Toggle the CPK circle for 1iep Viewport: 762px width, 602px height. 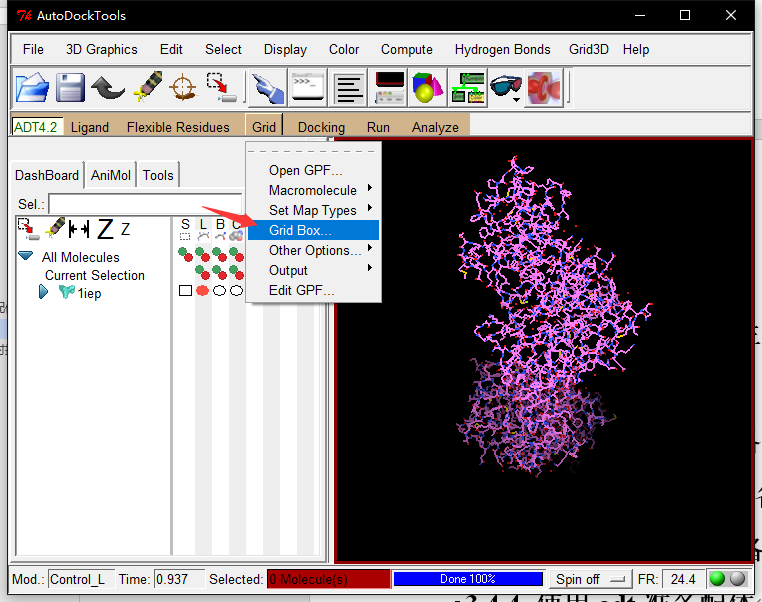[x=237, y=291]
